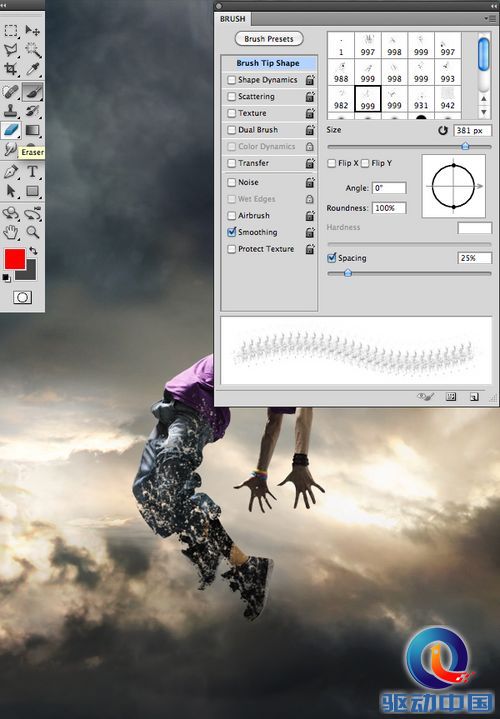Select the Crop tool
500x719 pixels.
click(x=11, y=69)
